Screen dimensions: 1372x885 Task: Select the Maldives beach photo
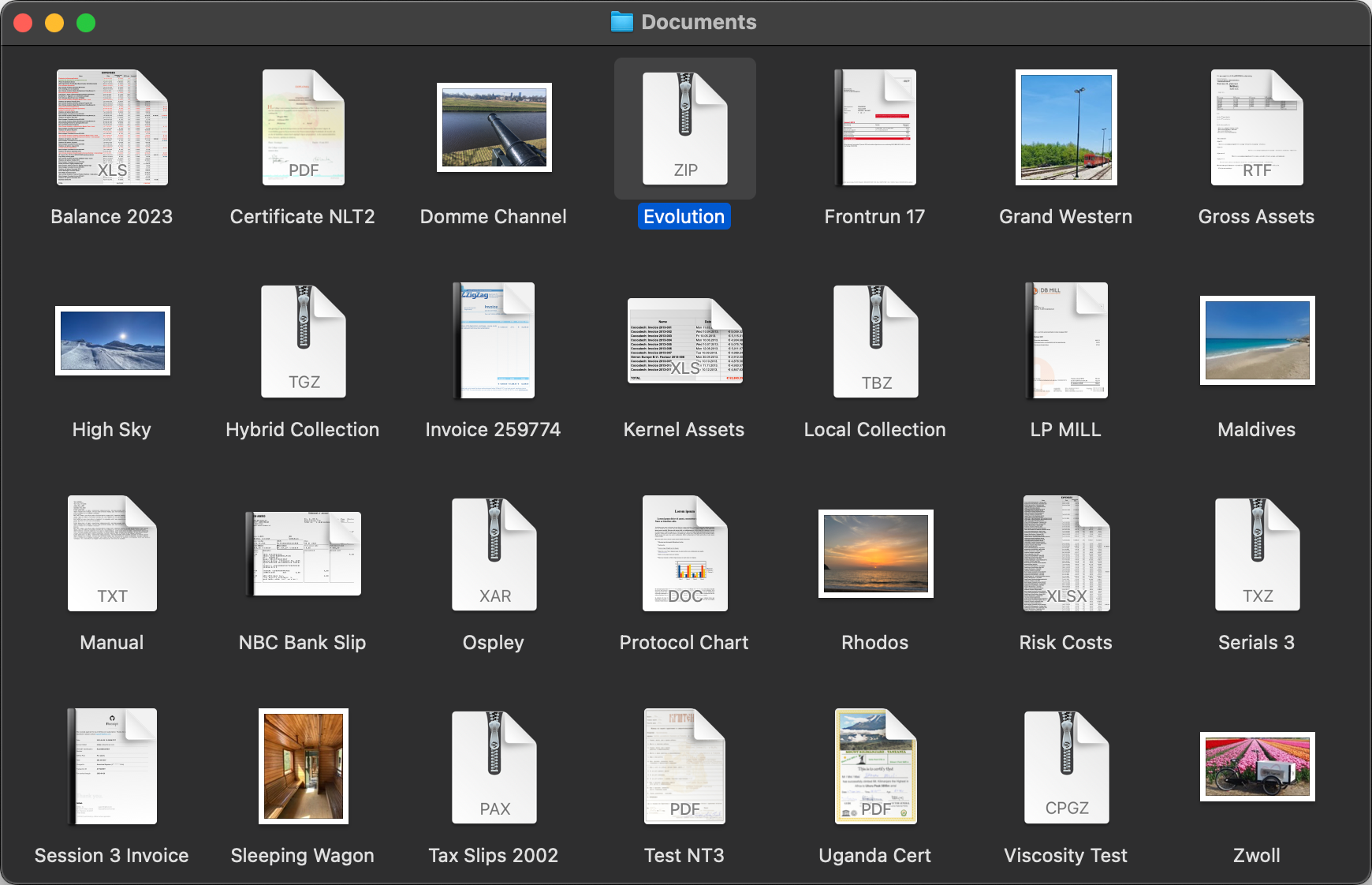point(1256,340)
